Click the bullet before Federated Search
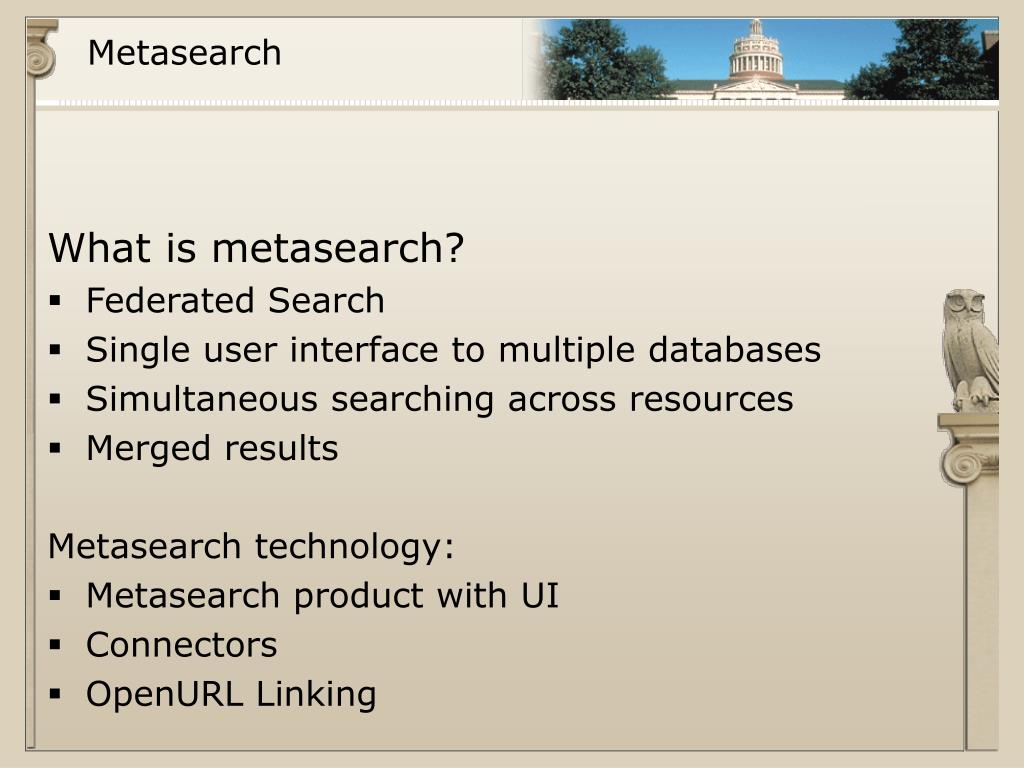The image size is (1024, 768). 55,301
